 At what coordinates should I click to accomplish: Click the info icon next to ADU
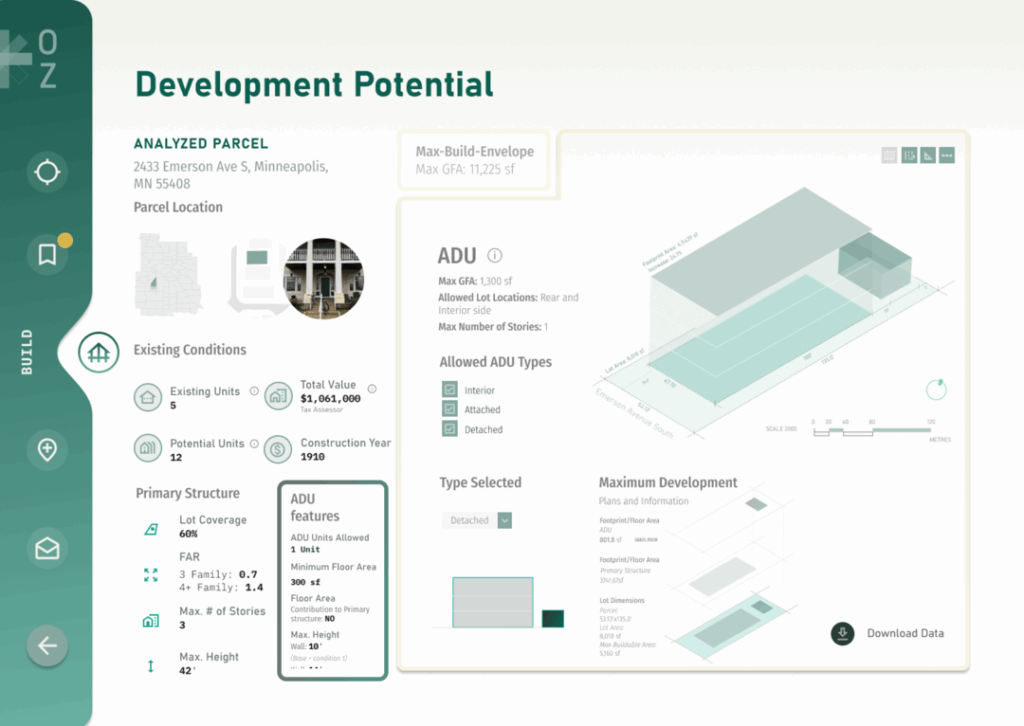(494, 256)
